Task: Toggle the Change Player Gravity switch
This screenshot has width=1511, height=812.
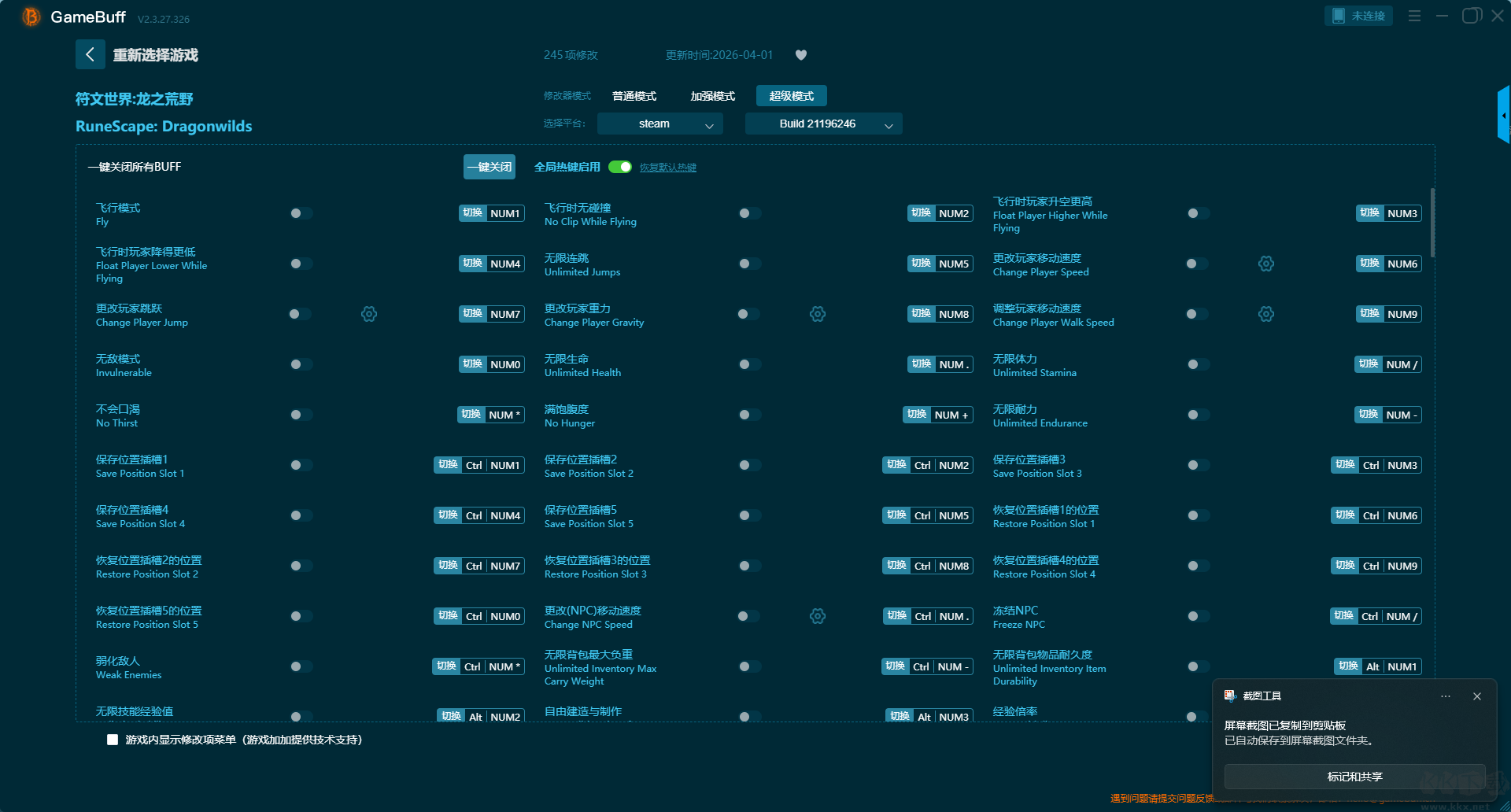Action: click(749, 314)
